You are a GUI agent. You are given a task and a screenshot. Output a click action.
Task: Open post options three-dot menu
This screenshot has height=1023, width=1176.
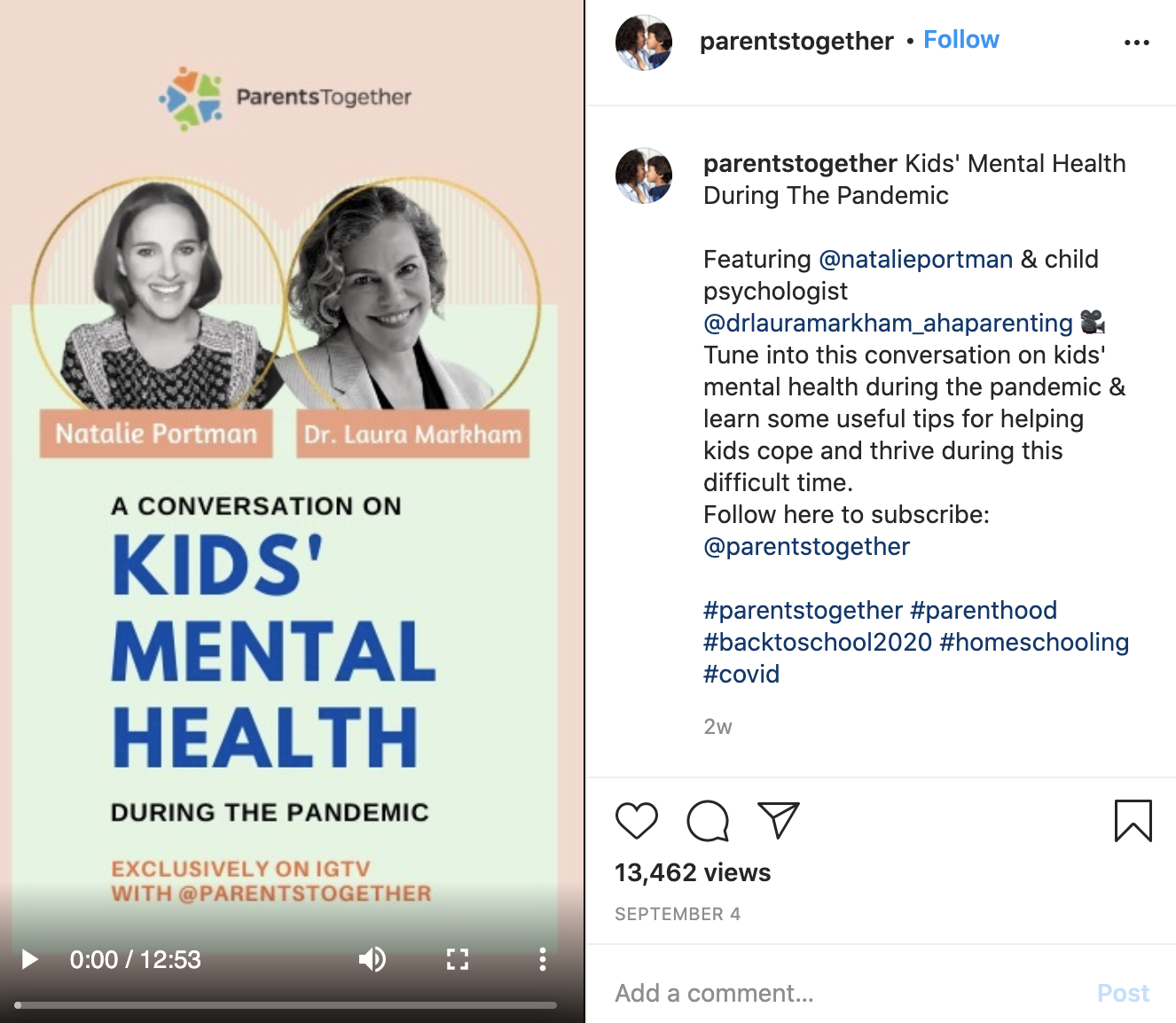click(x=1136, y=43)
